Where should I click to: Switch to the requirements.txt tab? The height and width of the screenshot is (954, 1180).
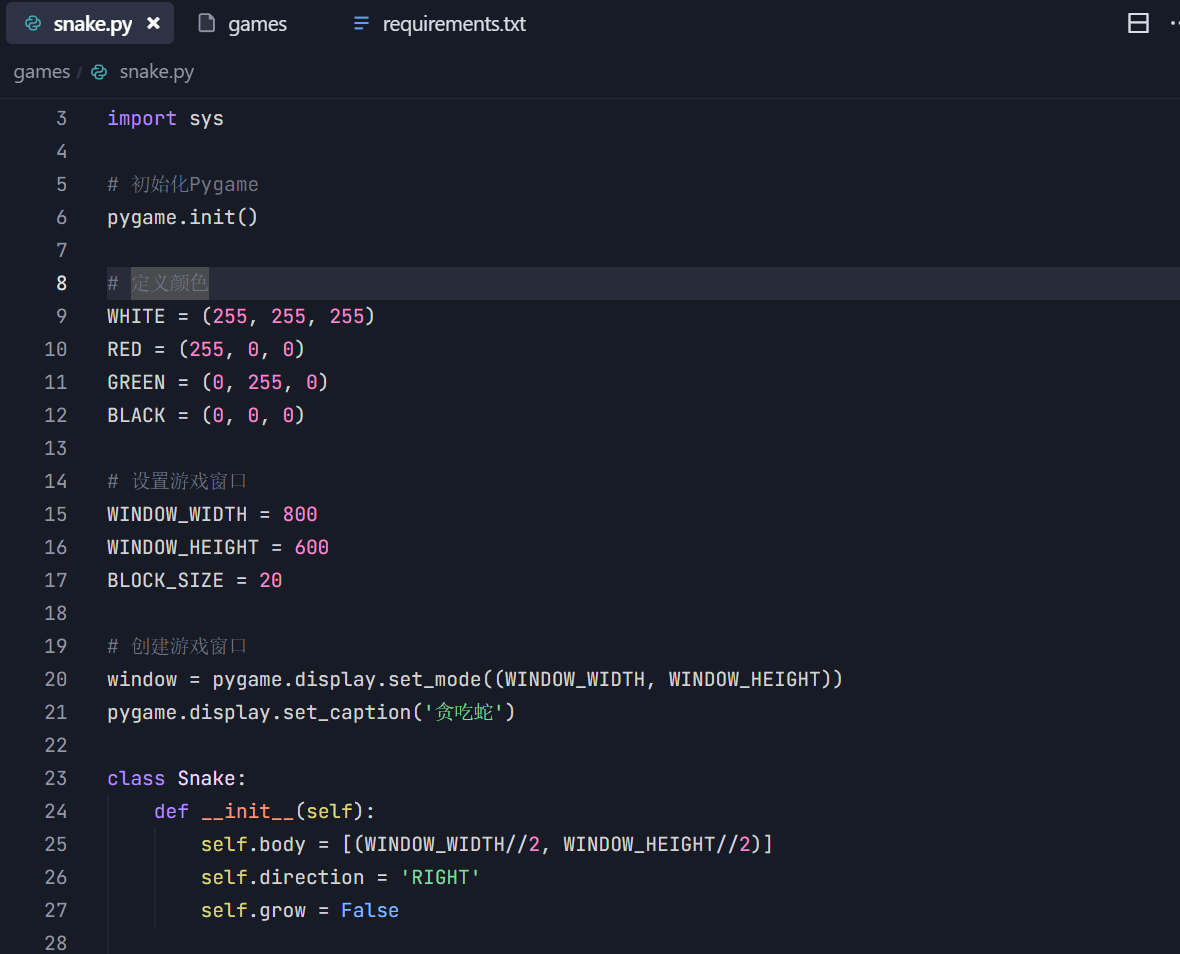(453, 24)
